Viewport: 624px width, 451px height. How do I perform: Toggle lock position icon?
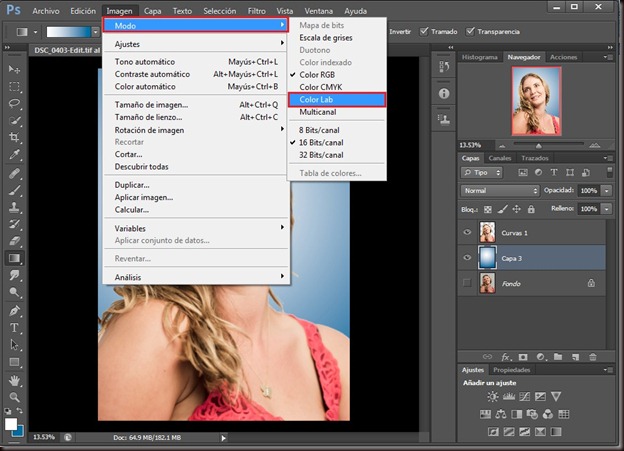click(517, 209)
